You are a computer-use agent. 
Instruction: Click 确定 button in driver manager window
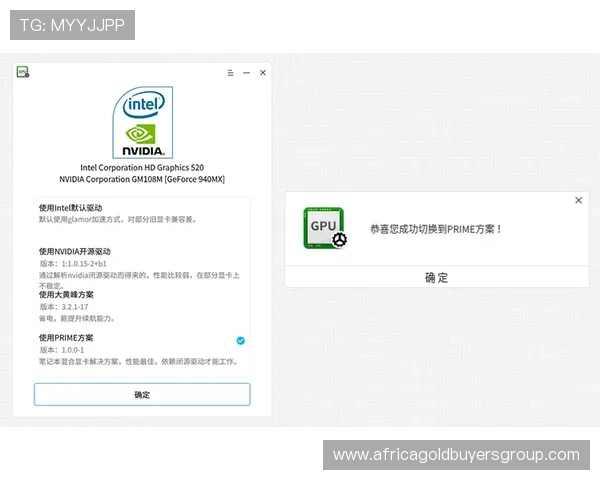(x=142, y=394)
